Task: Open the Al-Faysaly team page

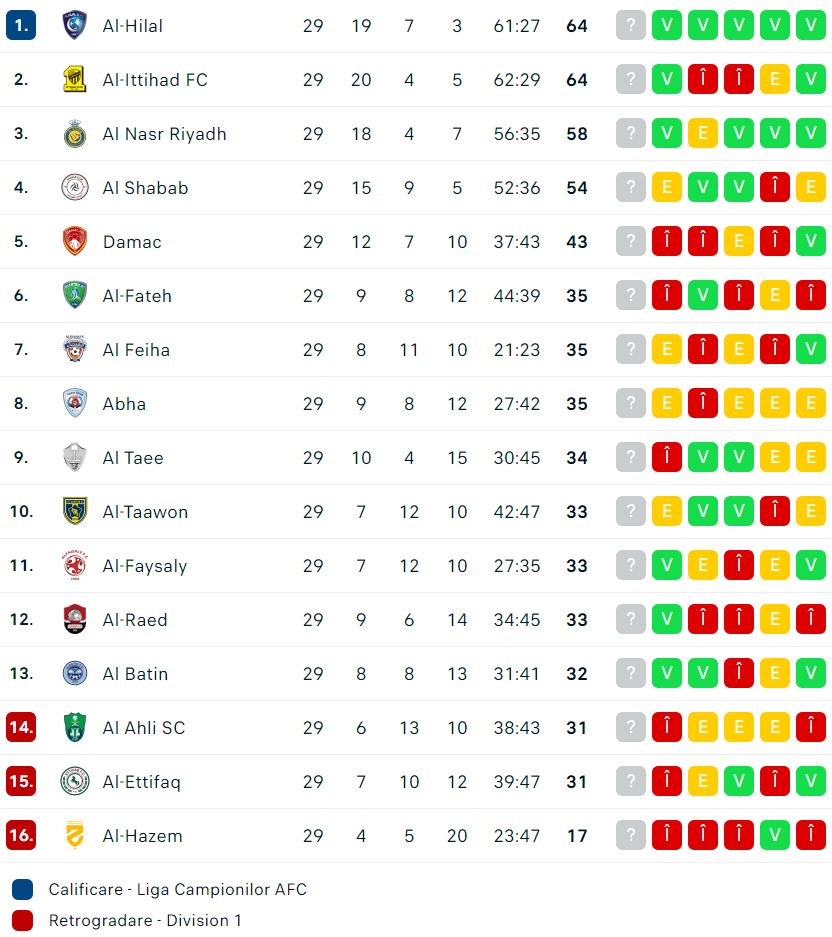Action: [x=145, y=566]
